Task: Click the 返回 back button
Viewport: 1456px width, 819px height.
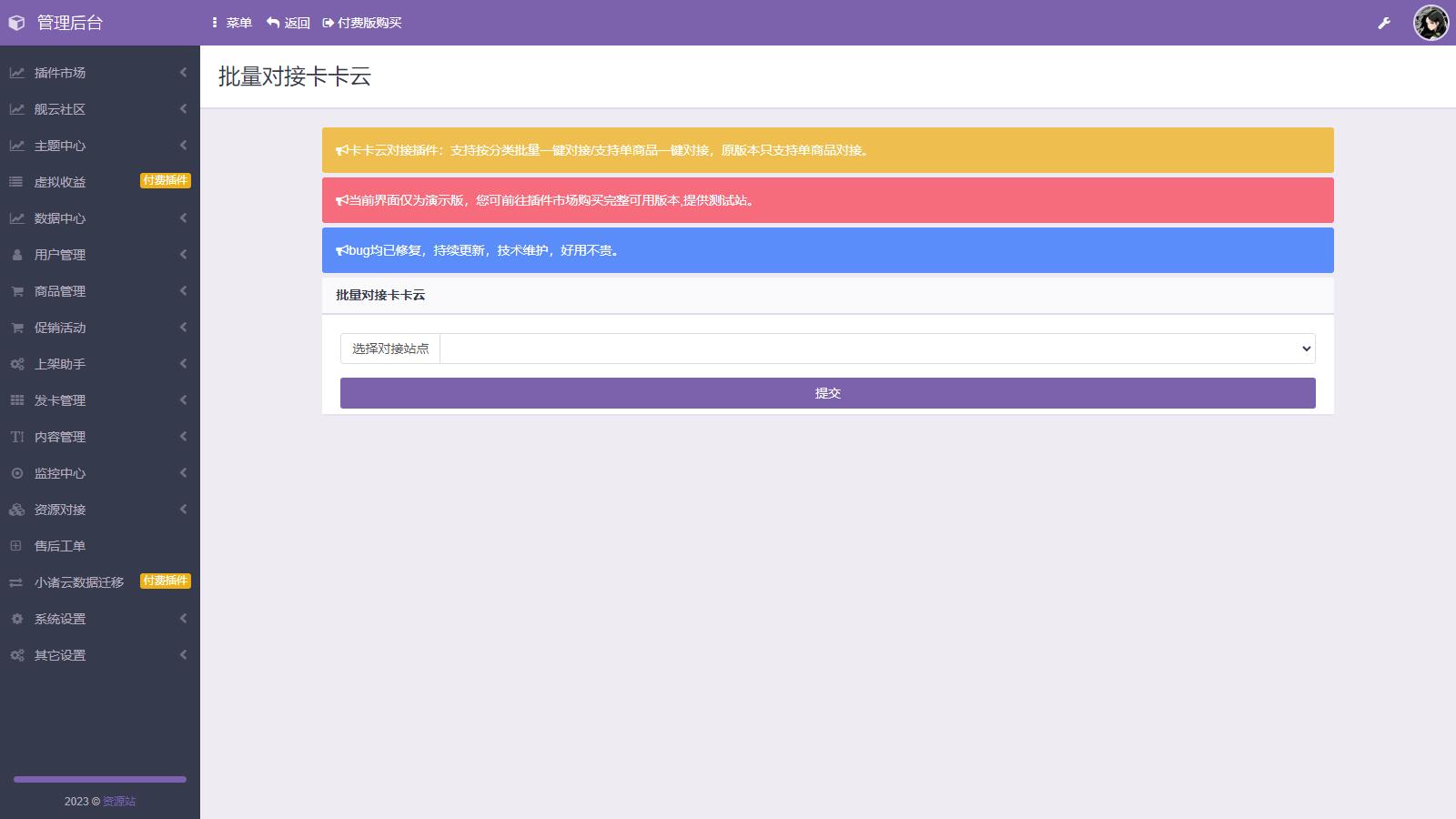Action: (288, 23)
